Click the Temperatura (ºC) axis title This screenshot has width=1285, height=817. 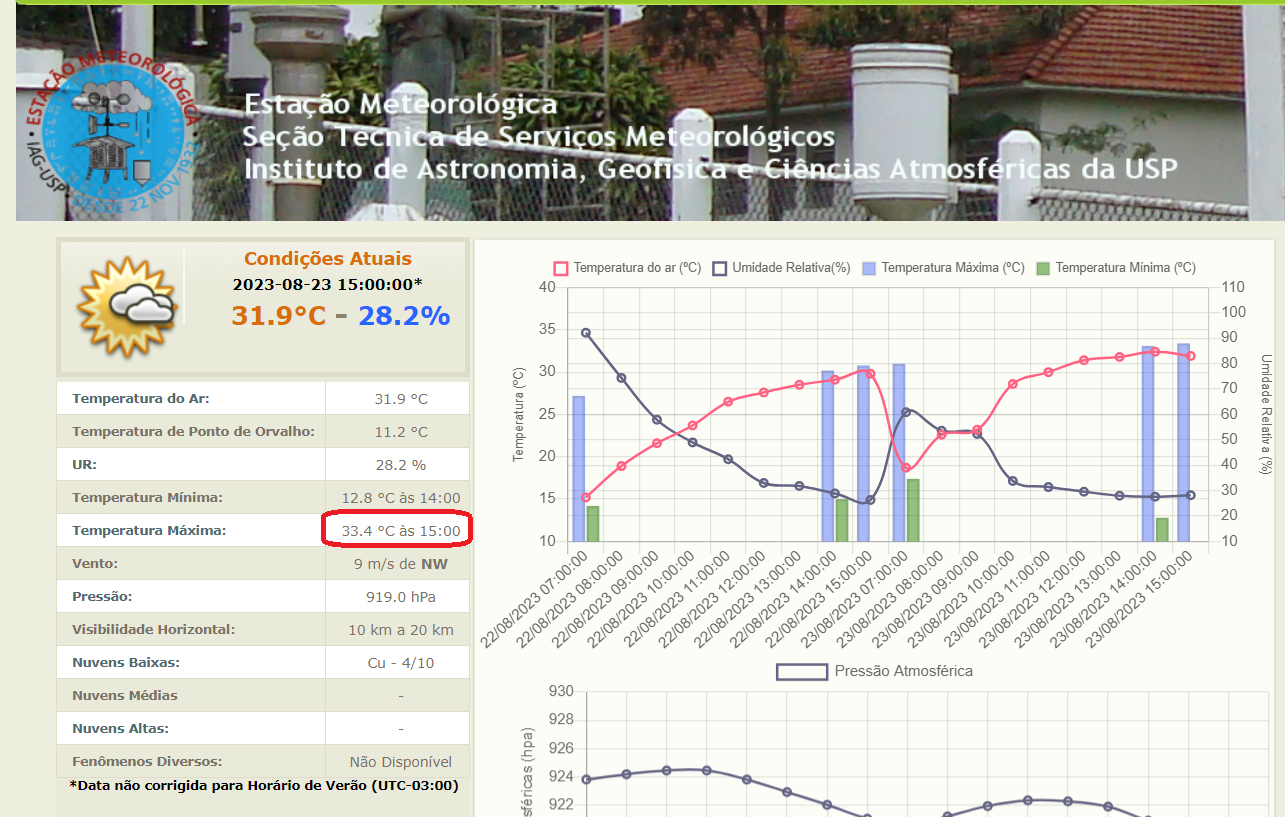point(518,414)
